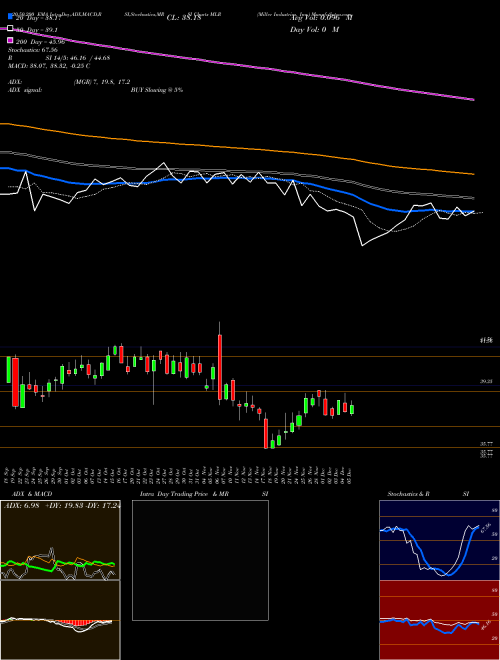Select the 'Stochastics: 67.56' reading
Image resolution: width=500 pixels, height=660 pixels.
(x=33, y=50)
